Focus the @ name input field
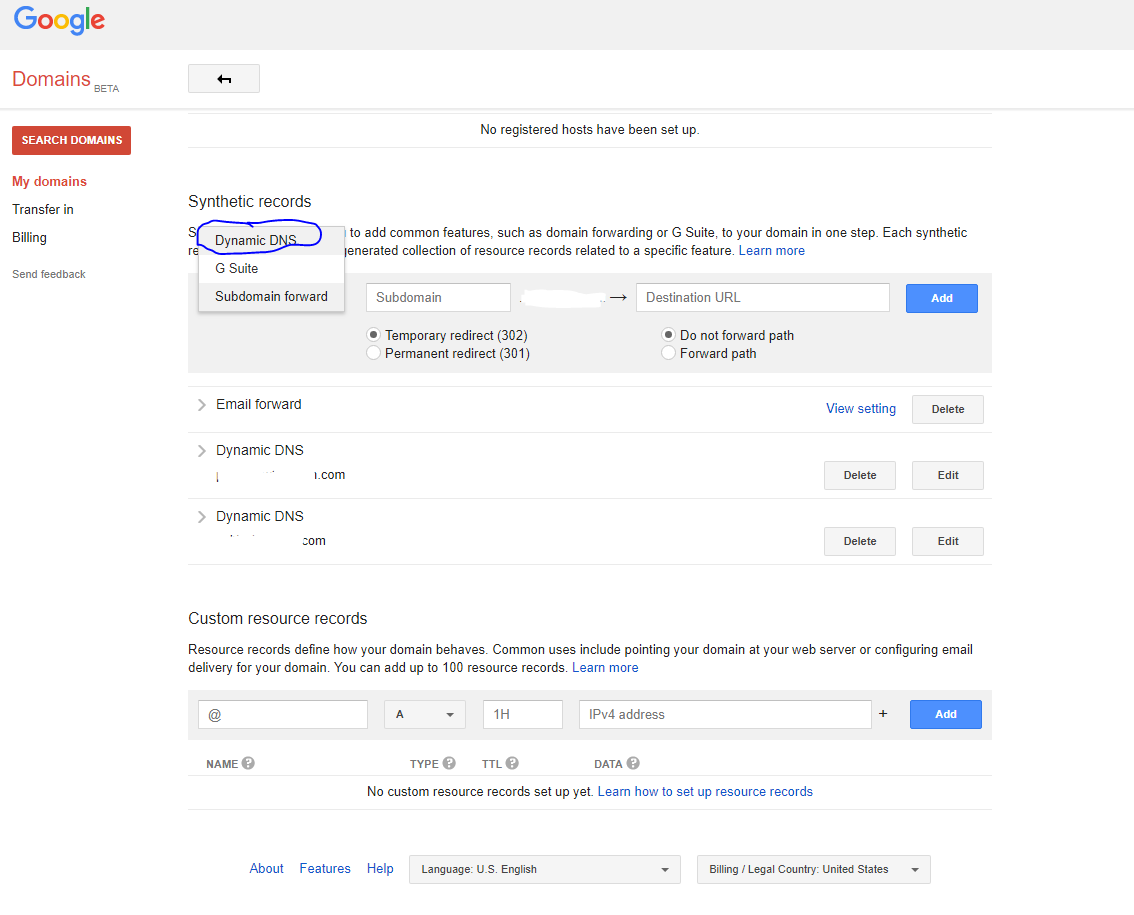 click(283, 715)
